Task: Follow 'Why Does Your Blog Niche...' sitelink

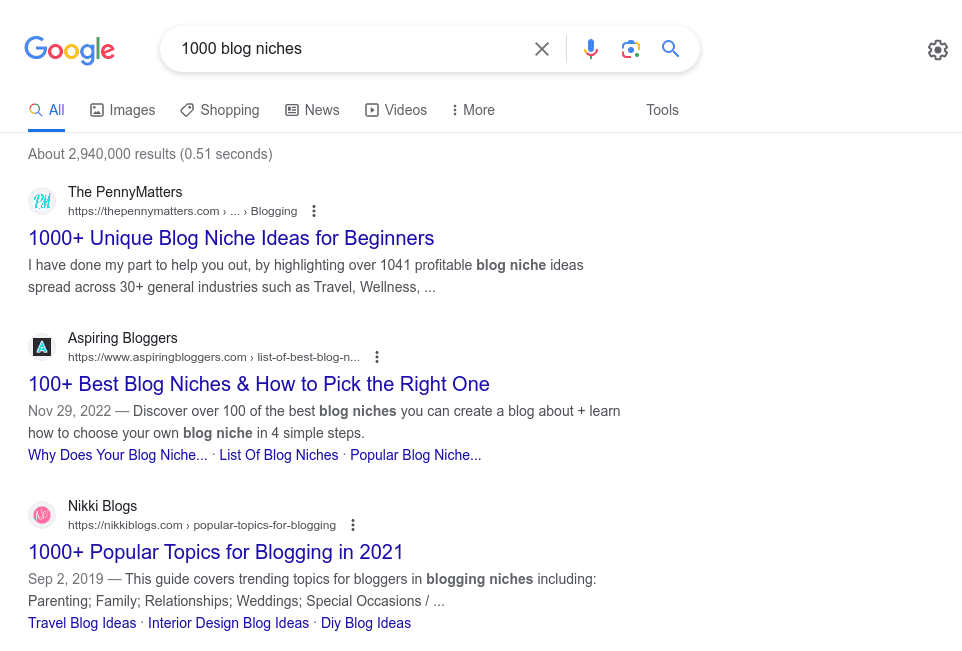Action: (118, 455)
